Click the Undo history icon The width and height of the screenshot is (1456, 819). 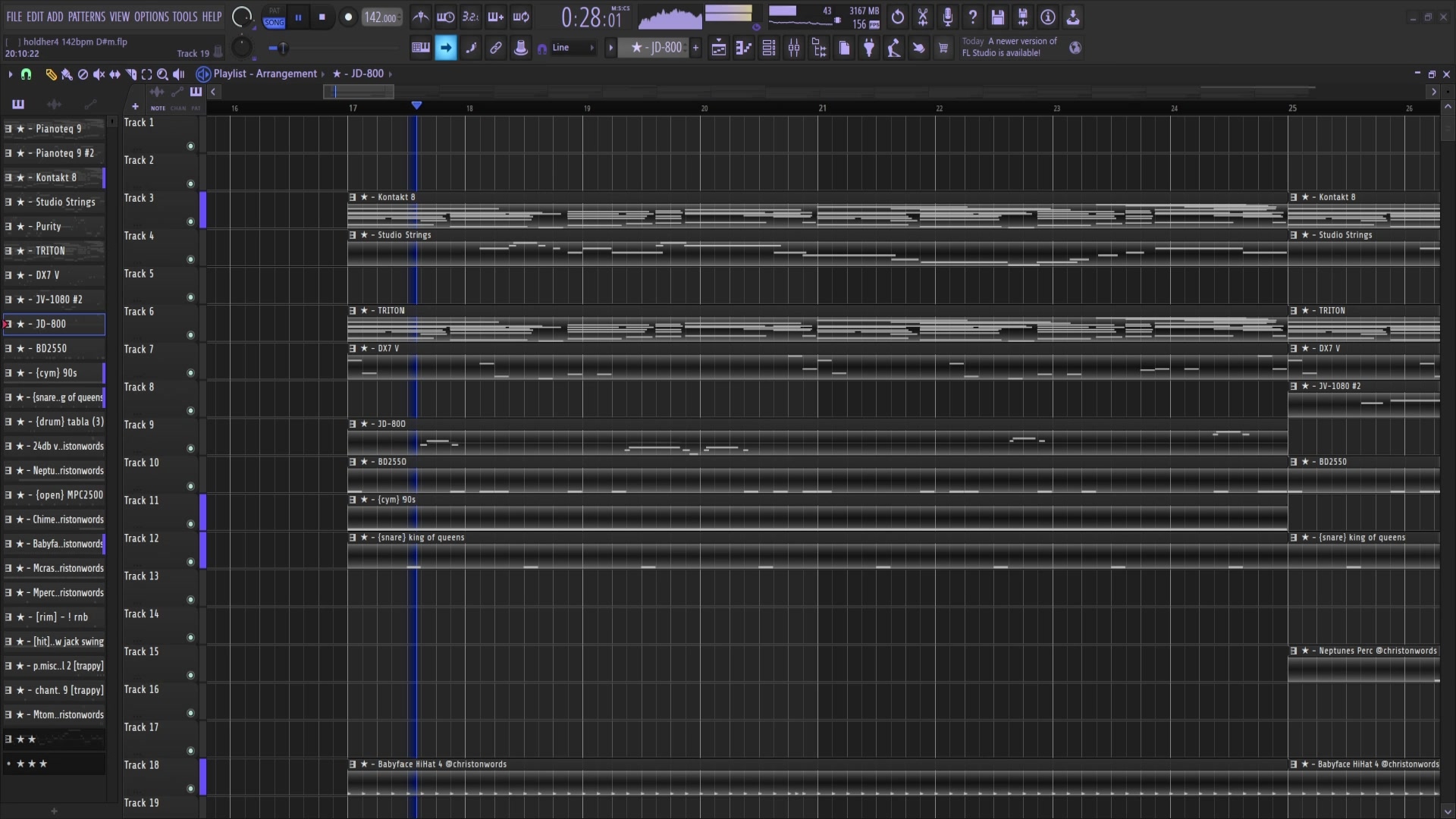pyautogui.click(x=898, y=17)
